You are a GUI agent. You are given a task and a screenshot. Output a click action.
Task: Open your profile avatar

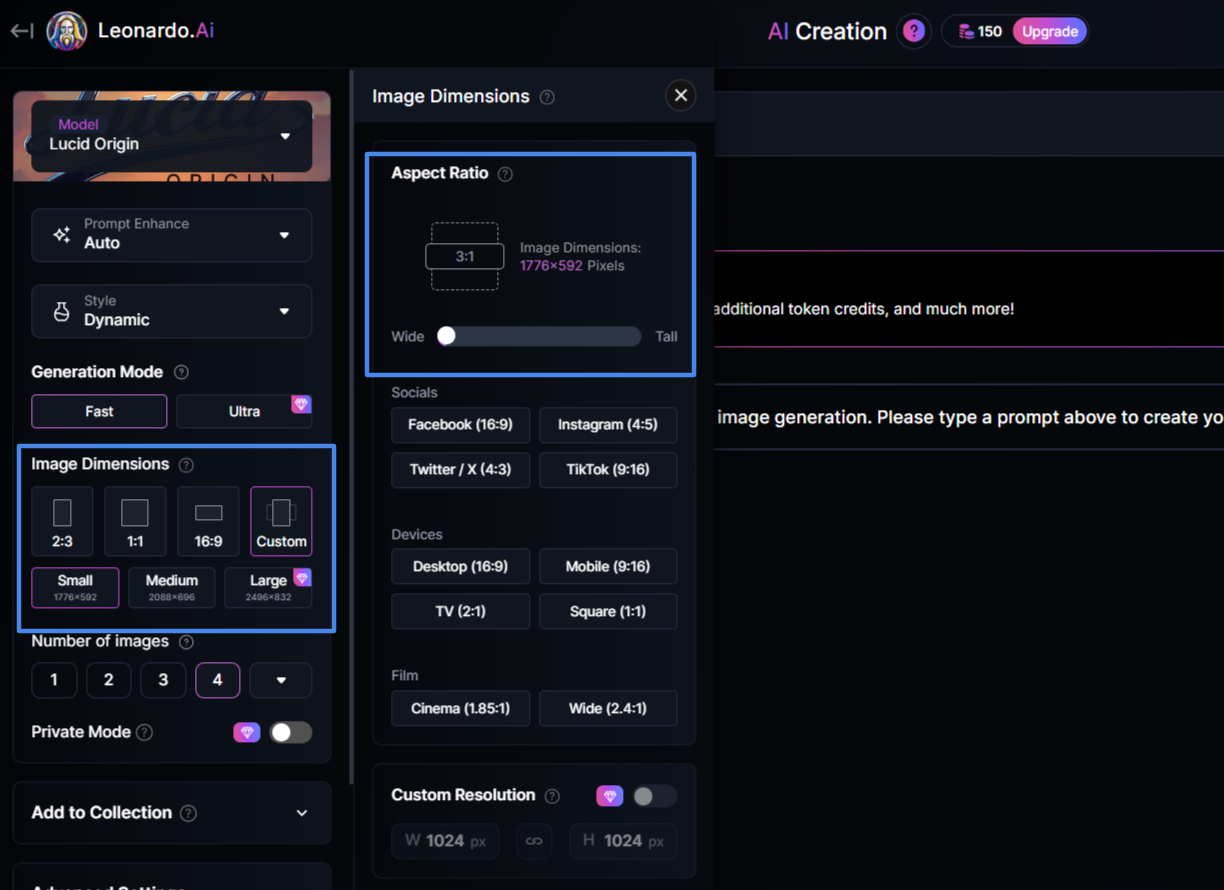pos(66,30)
